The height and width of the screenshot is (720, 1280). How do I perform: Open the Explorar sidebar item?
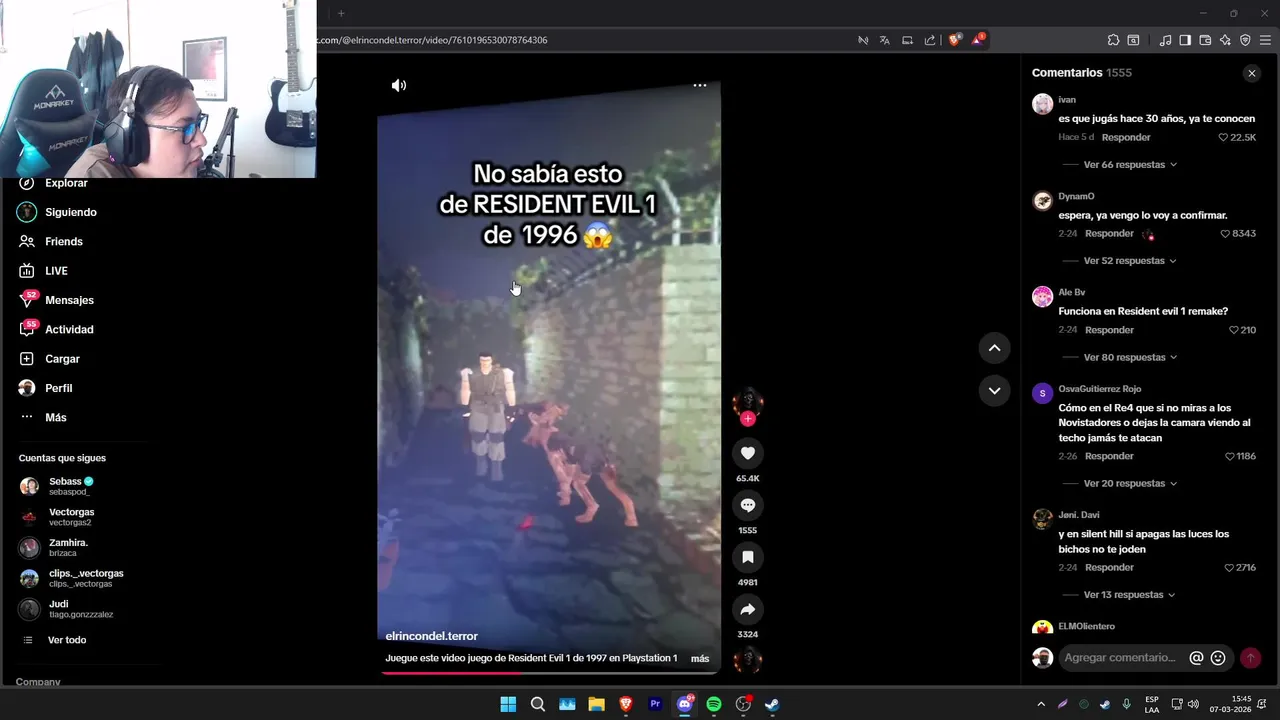click(66, 183)
